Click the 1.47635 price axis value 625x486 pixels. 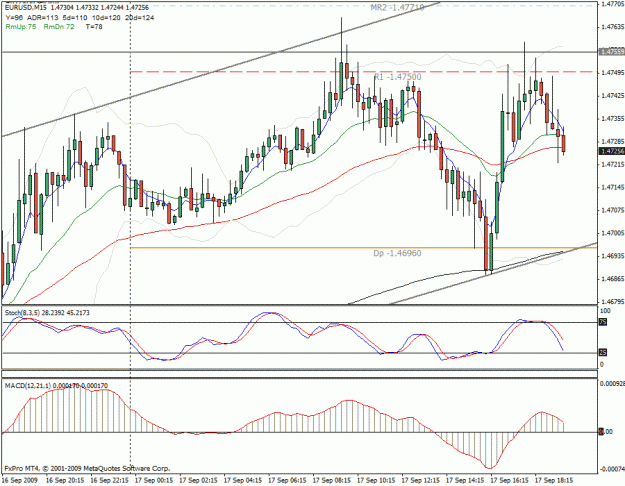click(613, 27)
